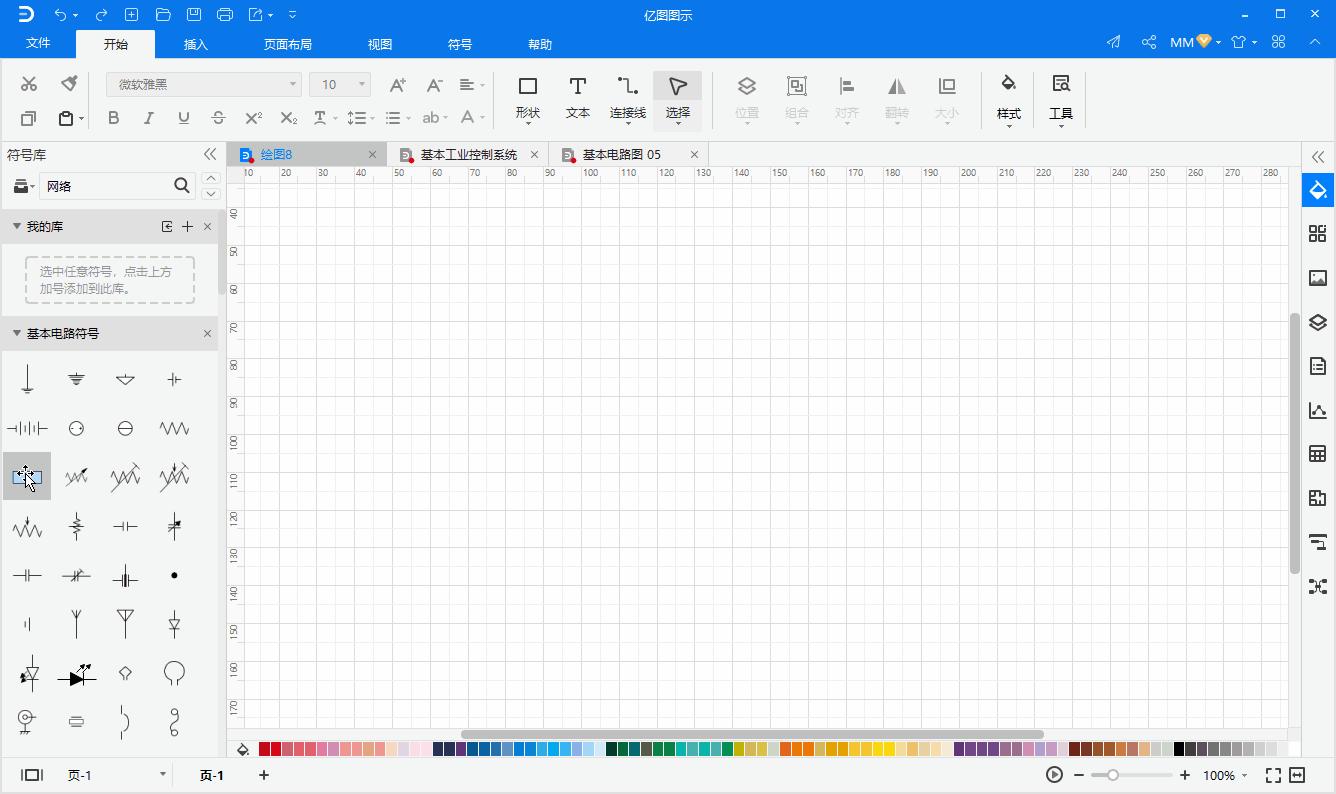Click the LED diode symbol in library

coord(76,675)
